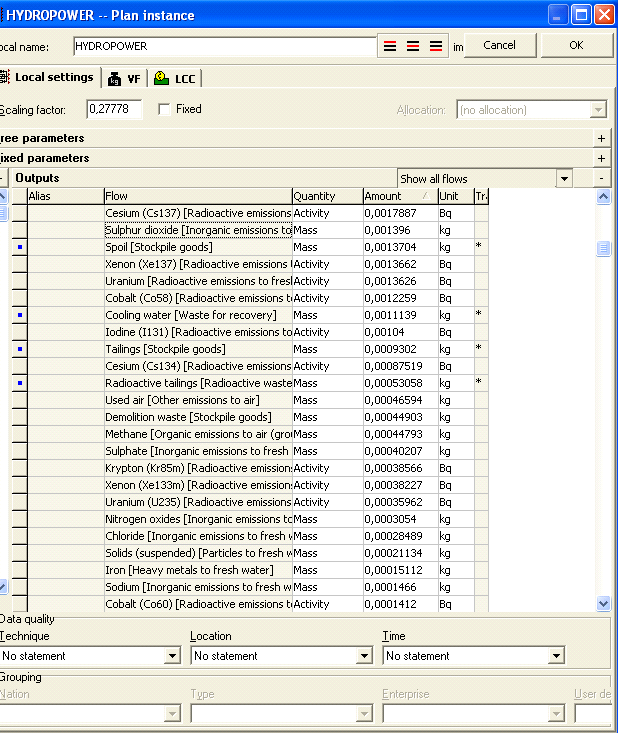The width and height of the screenshot is (618, 733).
Task: Click the local name HYDROPOWER field
Action: click(x=225, y=46)
